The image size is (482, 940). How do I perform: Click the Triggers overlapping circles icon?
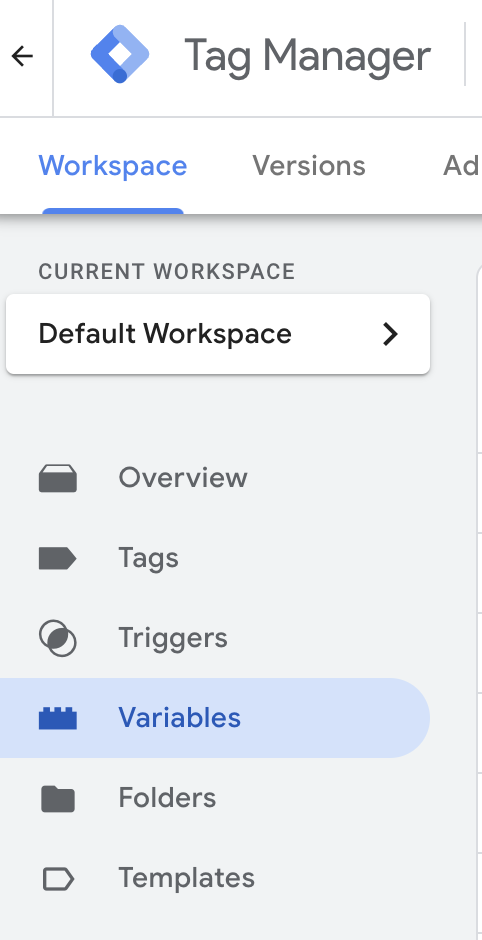[x=58, y=638]
